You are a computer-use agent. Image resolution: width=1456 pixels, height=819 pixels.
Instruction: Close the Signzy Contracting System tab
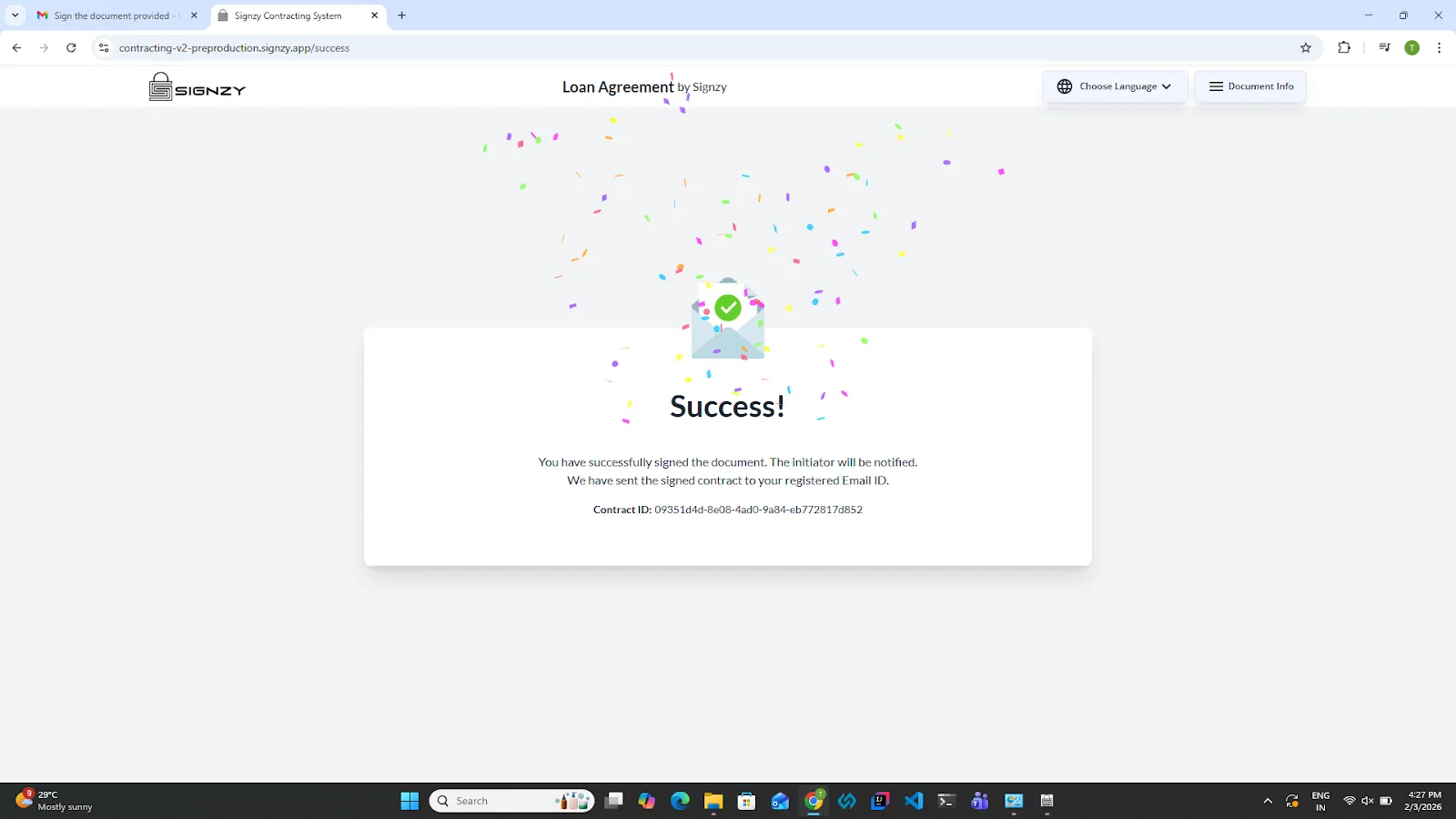(x=374, y=15)
